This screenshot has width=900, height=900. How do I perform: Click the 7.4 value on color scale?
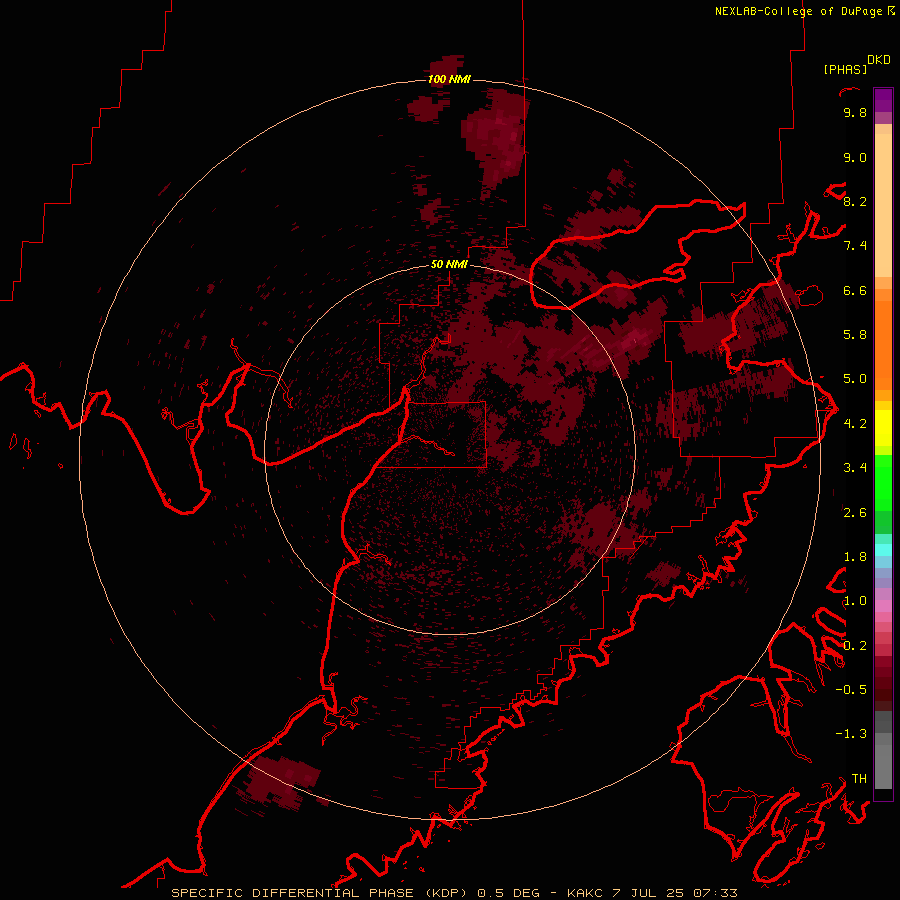tap(855, 246)
